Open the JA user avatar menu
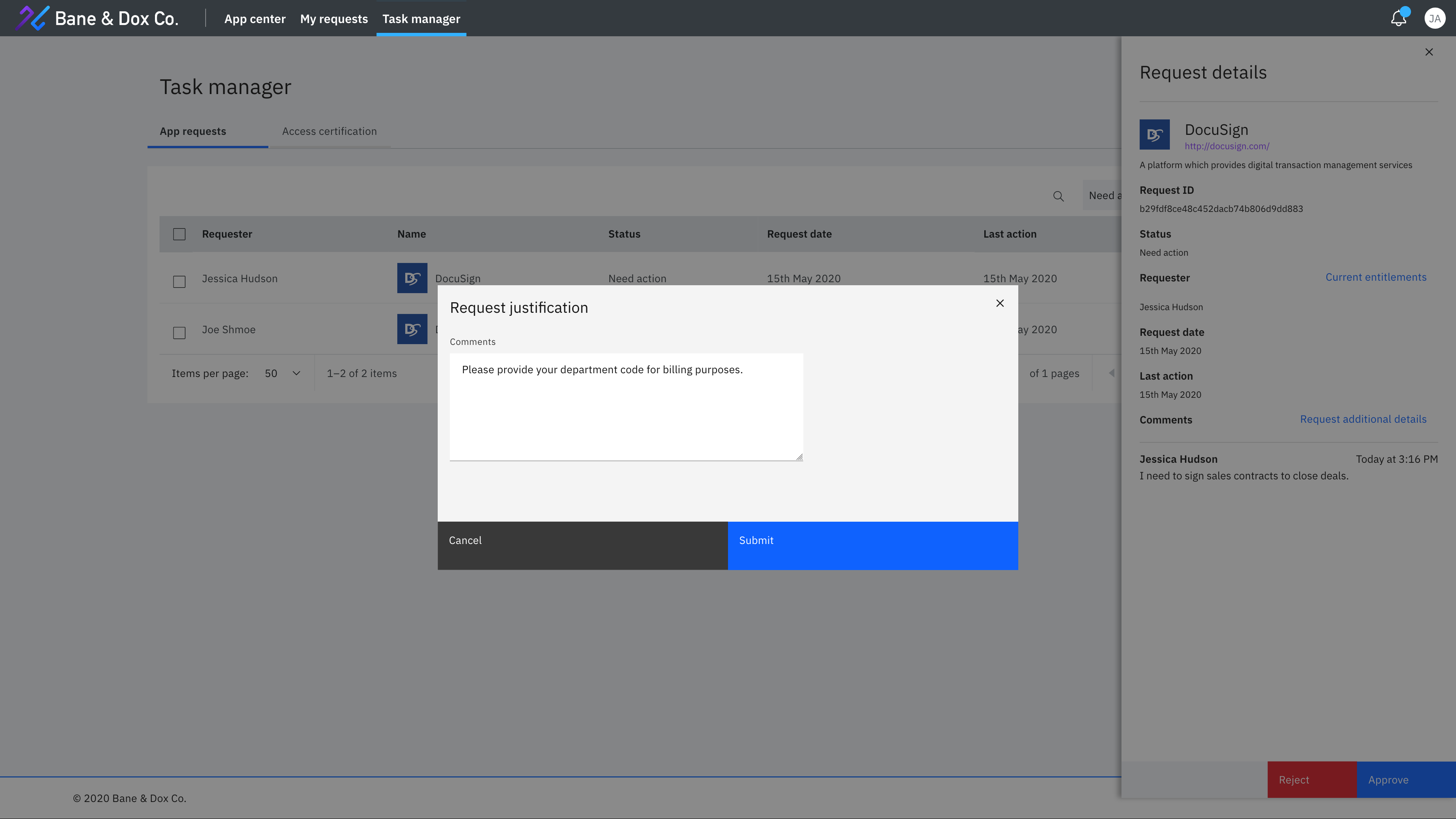This screenshot has height=819, width=1456. click(x=1434, y=19)
